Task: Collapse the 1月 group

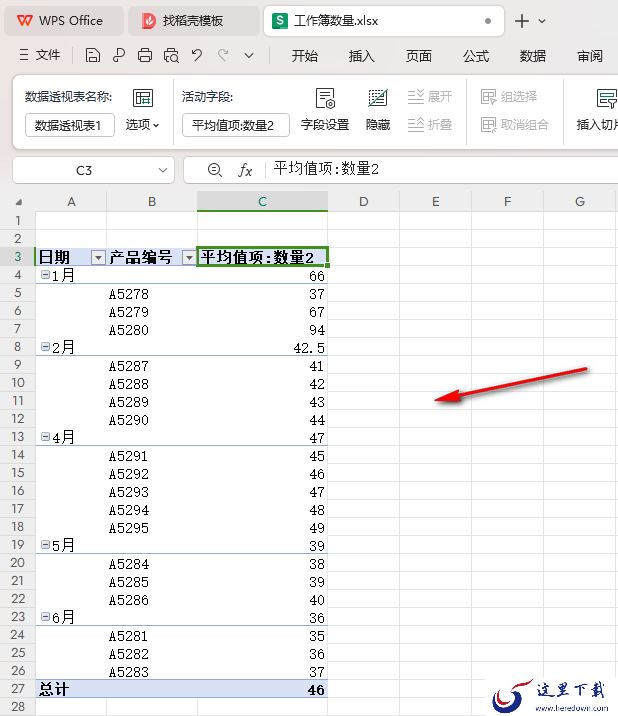Action: (x=45, y=274)
